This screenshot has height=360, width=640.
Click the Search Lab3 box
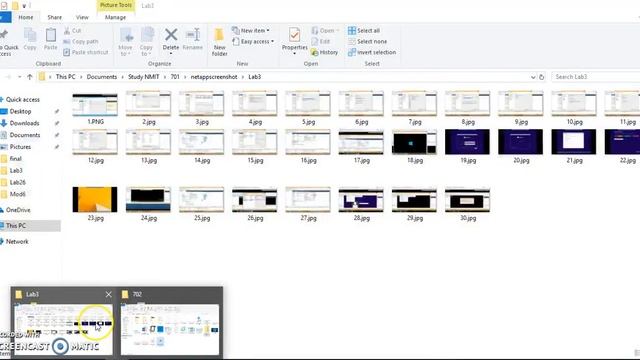595,77
